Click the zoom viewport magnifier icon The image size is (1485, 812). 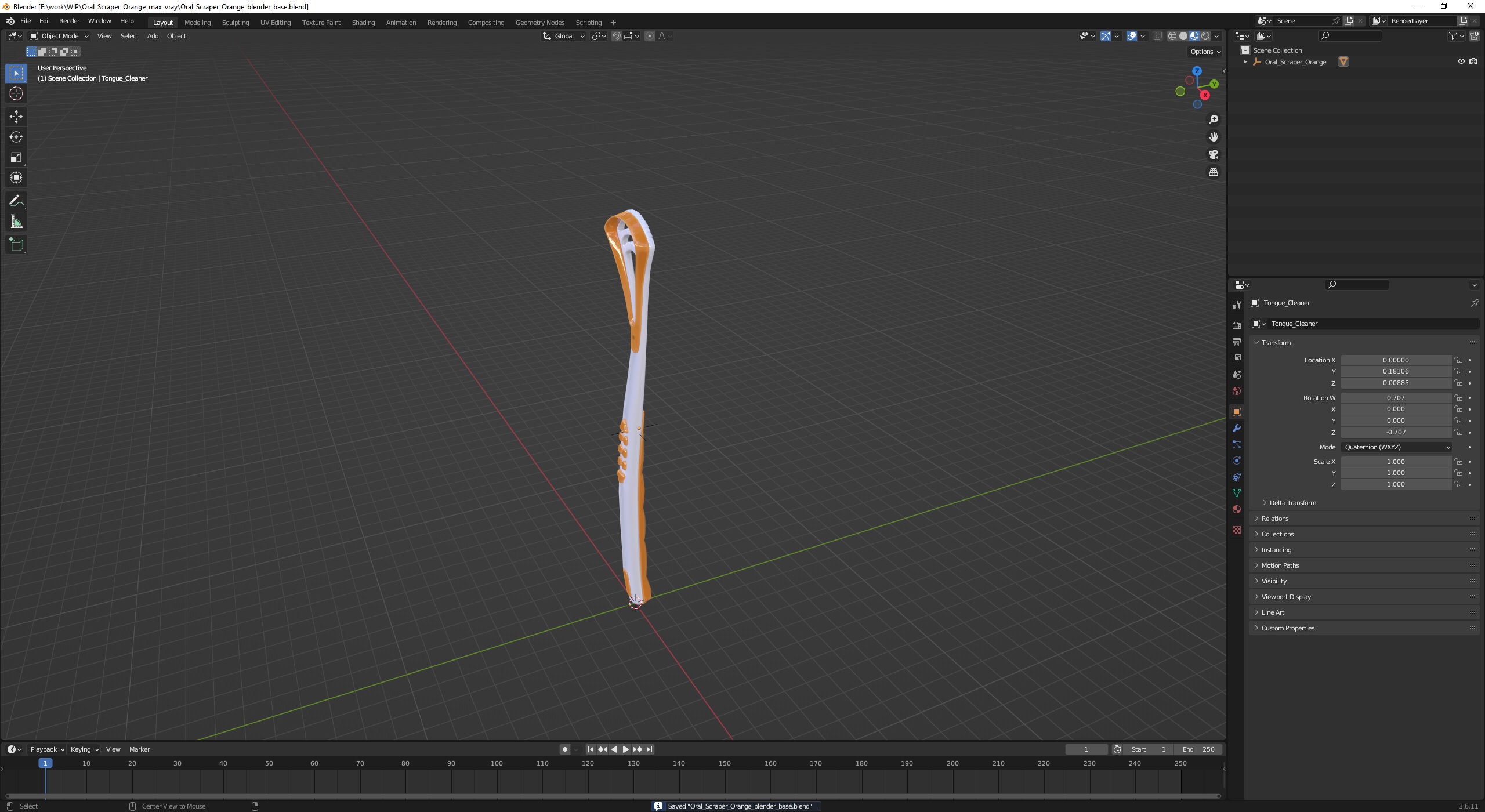coord(1213,119)
